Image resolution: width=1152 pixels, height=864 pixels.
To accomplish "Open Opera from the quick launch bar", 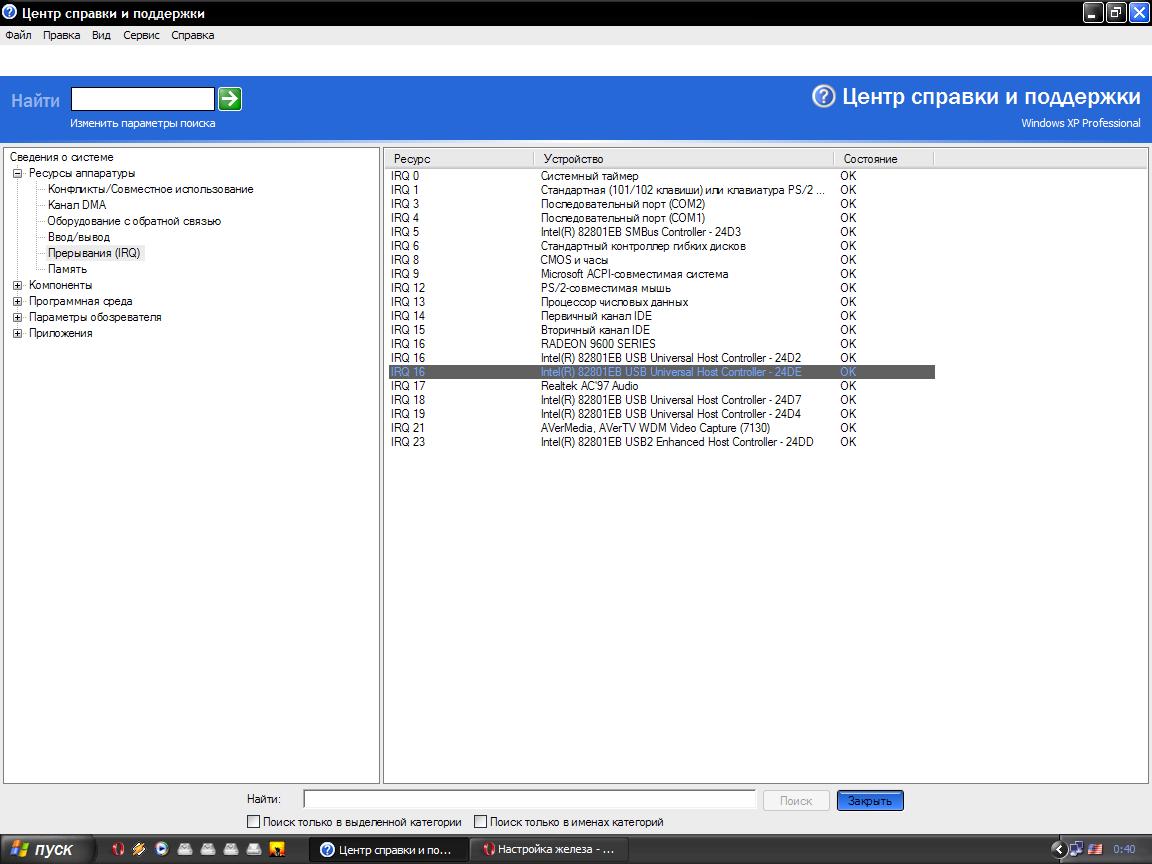I will 118,849.
